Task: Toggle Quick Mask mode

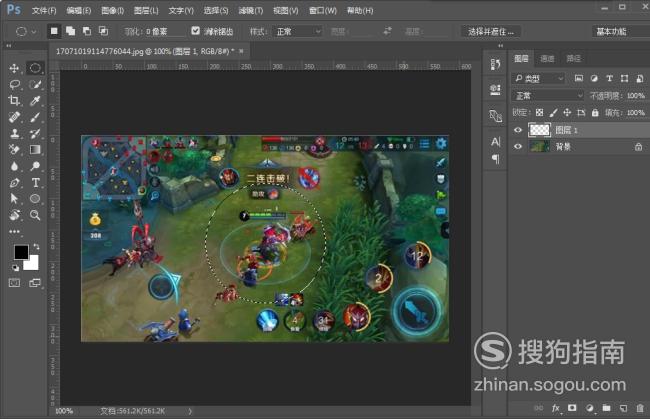Action: 14,283
